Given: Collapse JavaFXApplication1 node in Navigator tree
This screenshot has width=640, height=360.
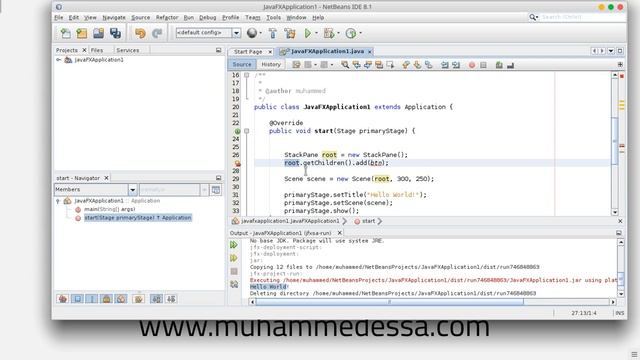Looking at the screenshot, I should pos(58,201).
